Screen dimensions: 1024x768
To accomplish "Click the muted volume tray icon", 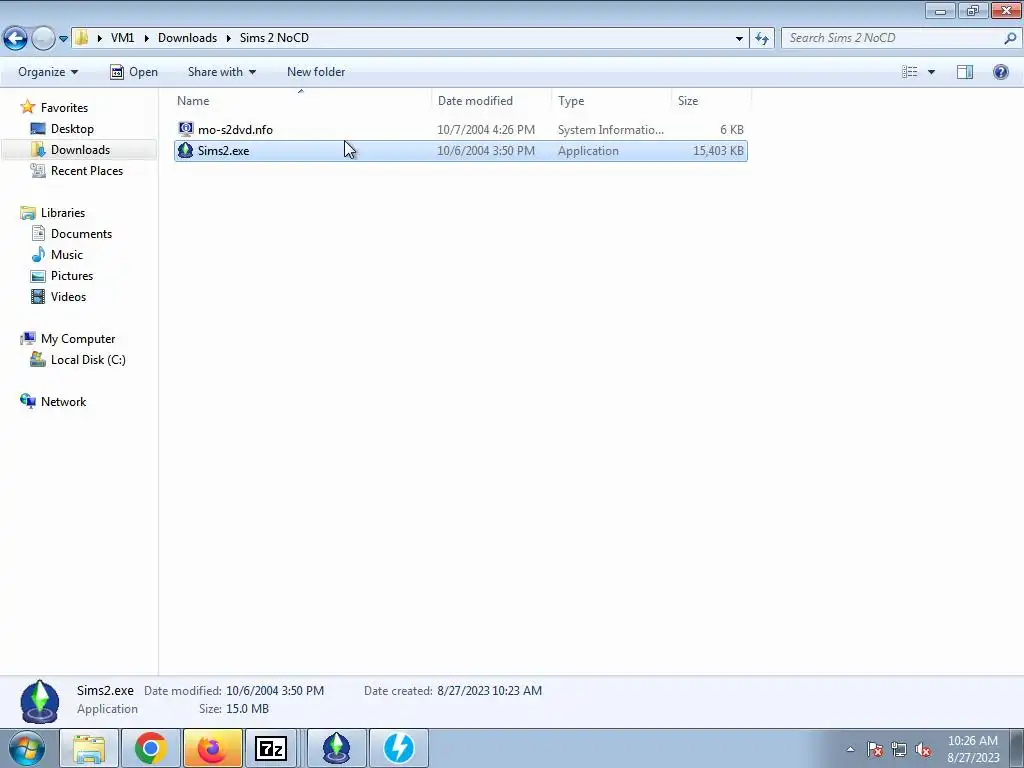I will tap(923, 750).
